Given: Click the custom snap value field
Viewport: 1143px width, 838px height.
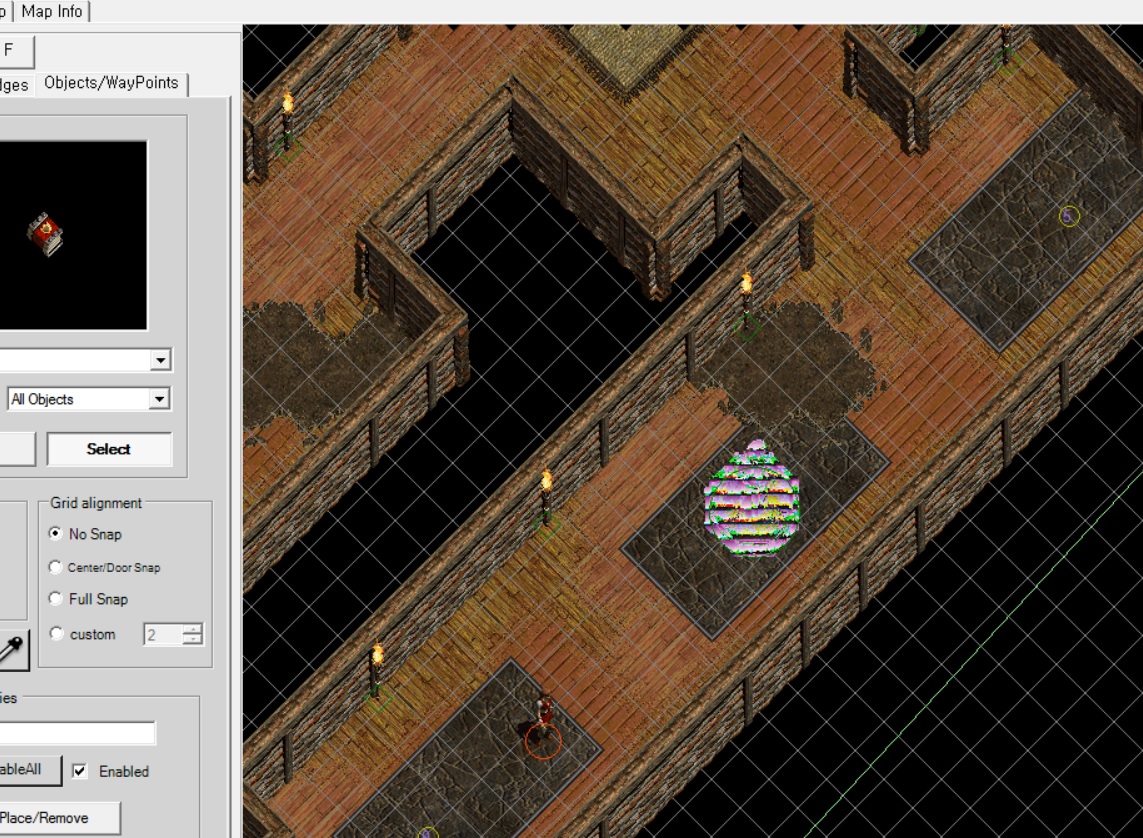Looking at the screenshot, I should pos(163,635).
